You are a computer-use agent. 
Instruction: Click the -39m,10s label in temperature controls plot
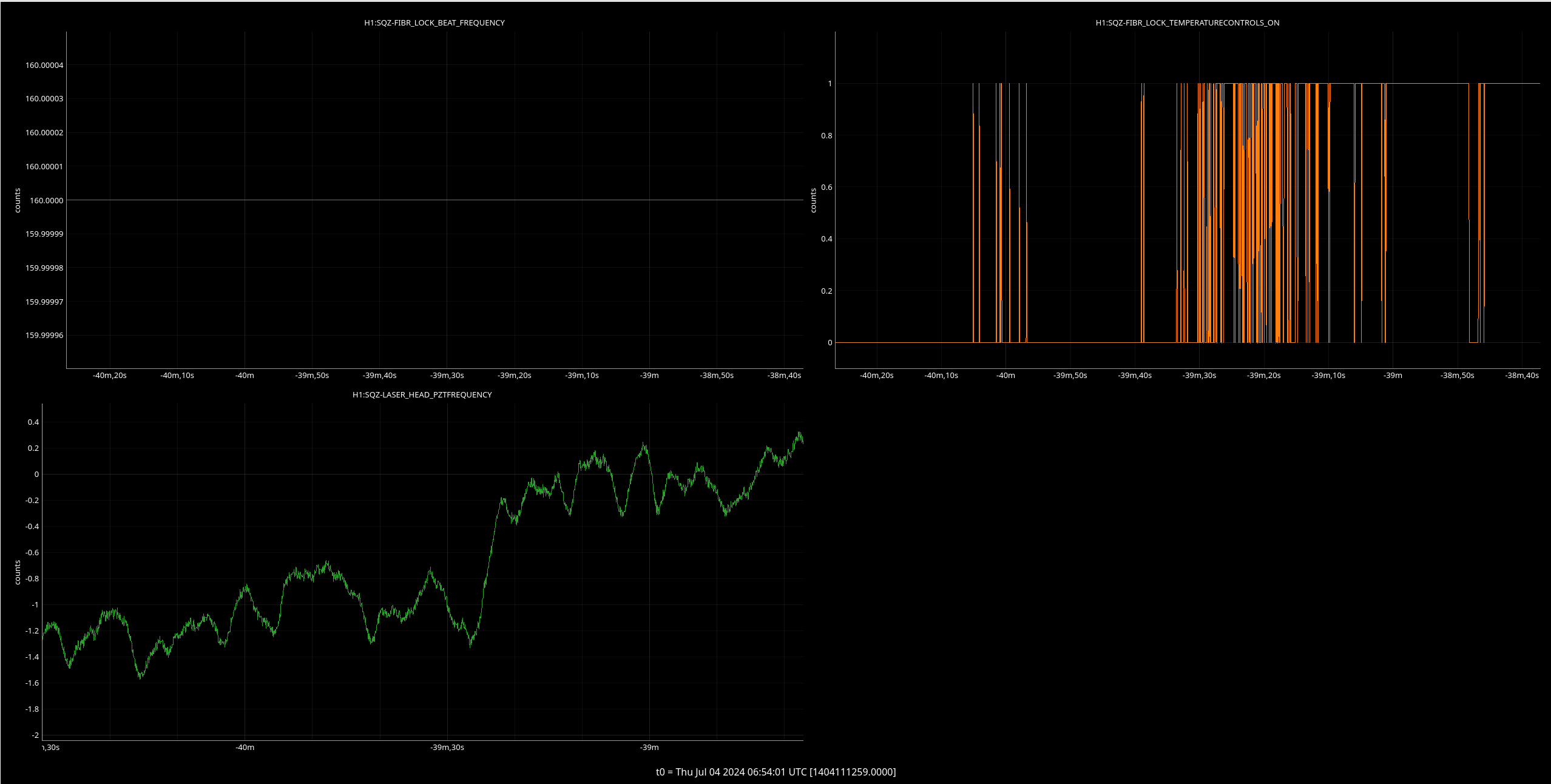[1328, 375]
